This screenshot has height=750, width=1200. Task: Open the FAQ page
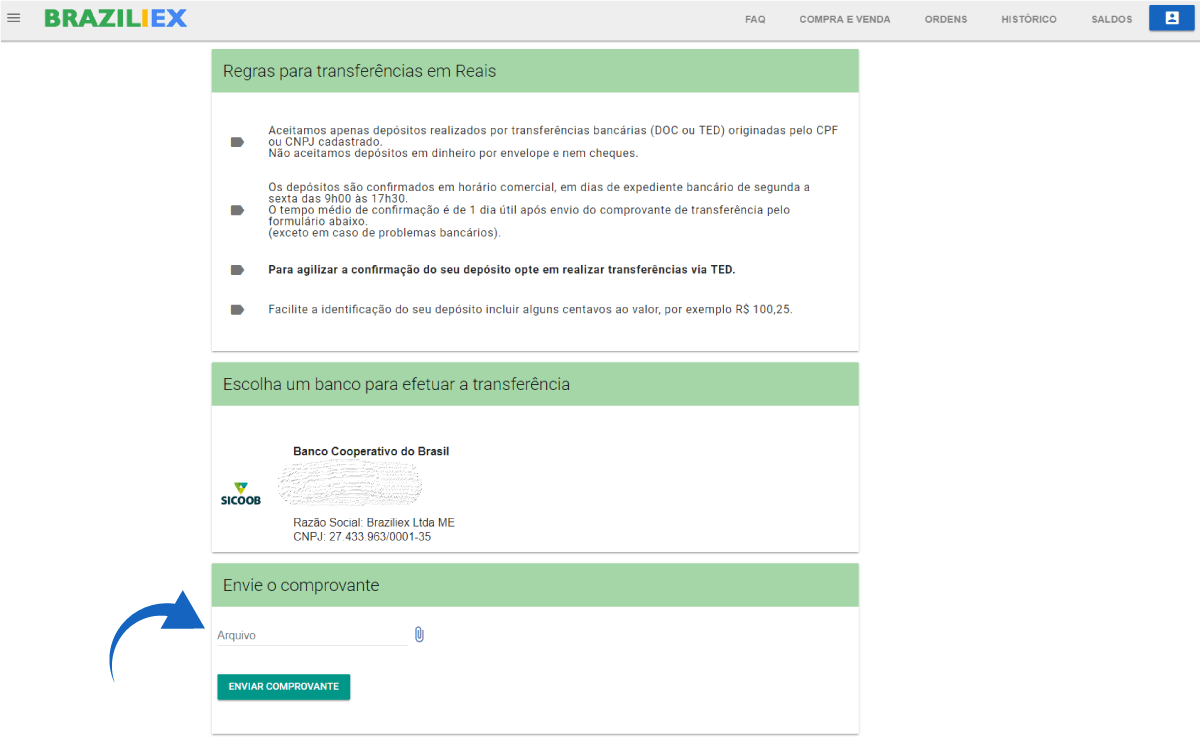(x=755, y=19)
